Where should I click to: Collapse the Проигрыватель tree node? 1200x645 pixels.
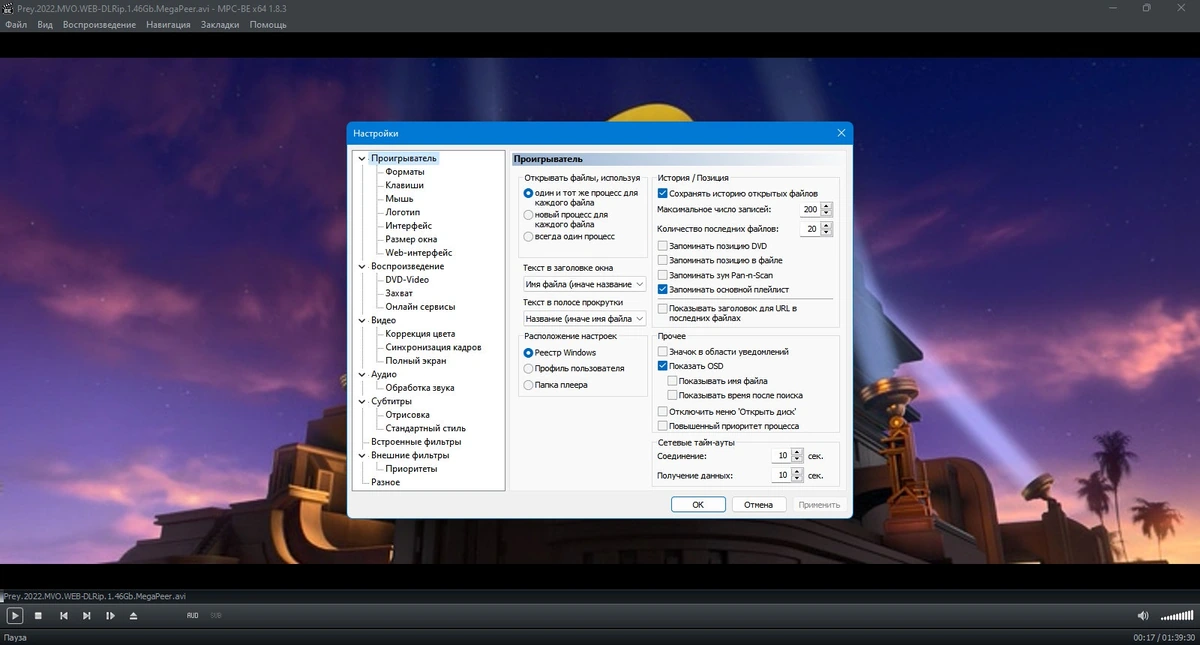[363, 158]
